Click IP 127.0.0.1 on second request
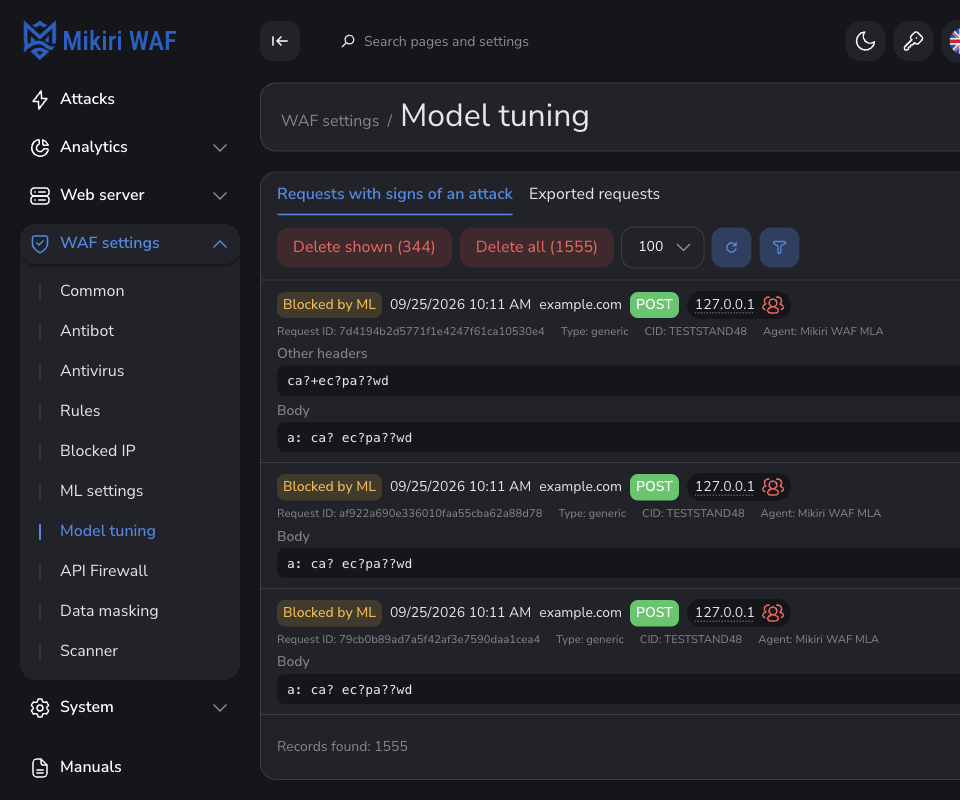 pos(724,487)
